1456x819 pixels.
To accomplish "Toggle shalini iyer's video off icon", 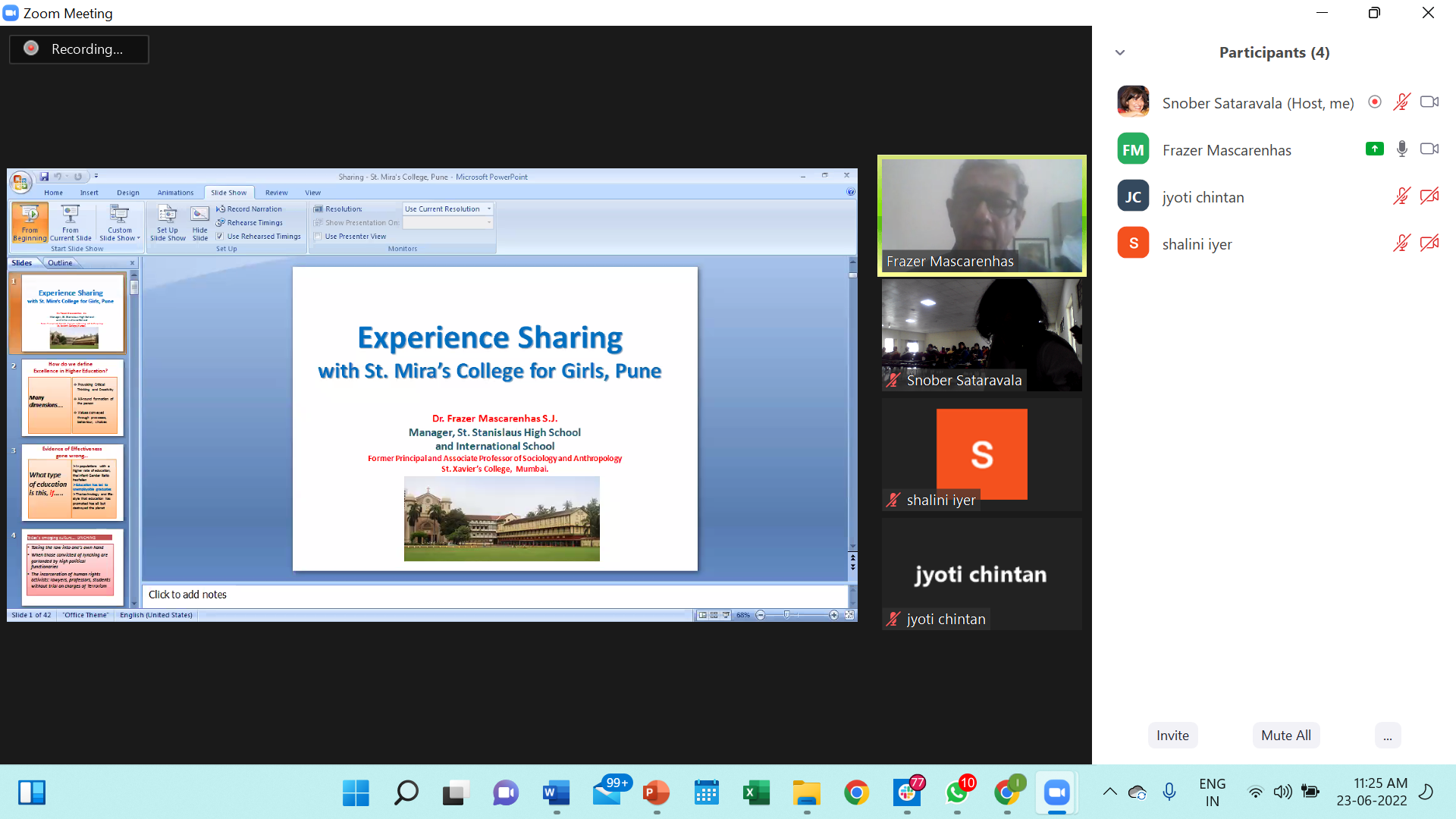I will pos(1429,243).
